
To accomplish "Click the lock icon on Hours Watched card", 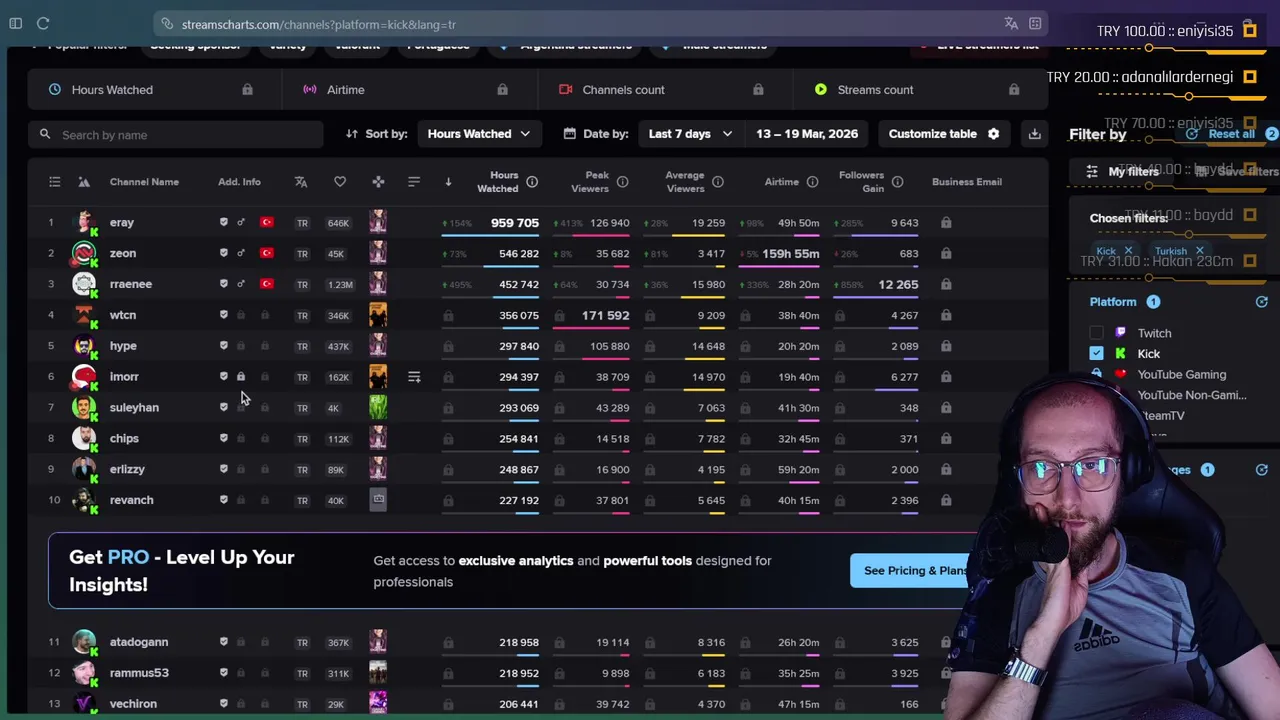I will (247, 90).
